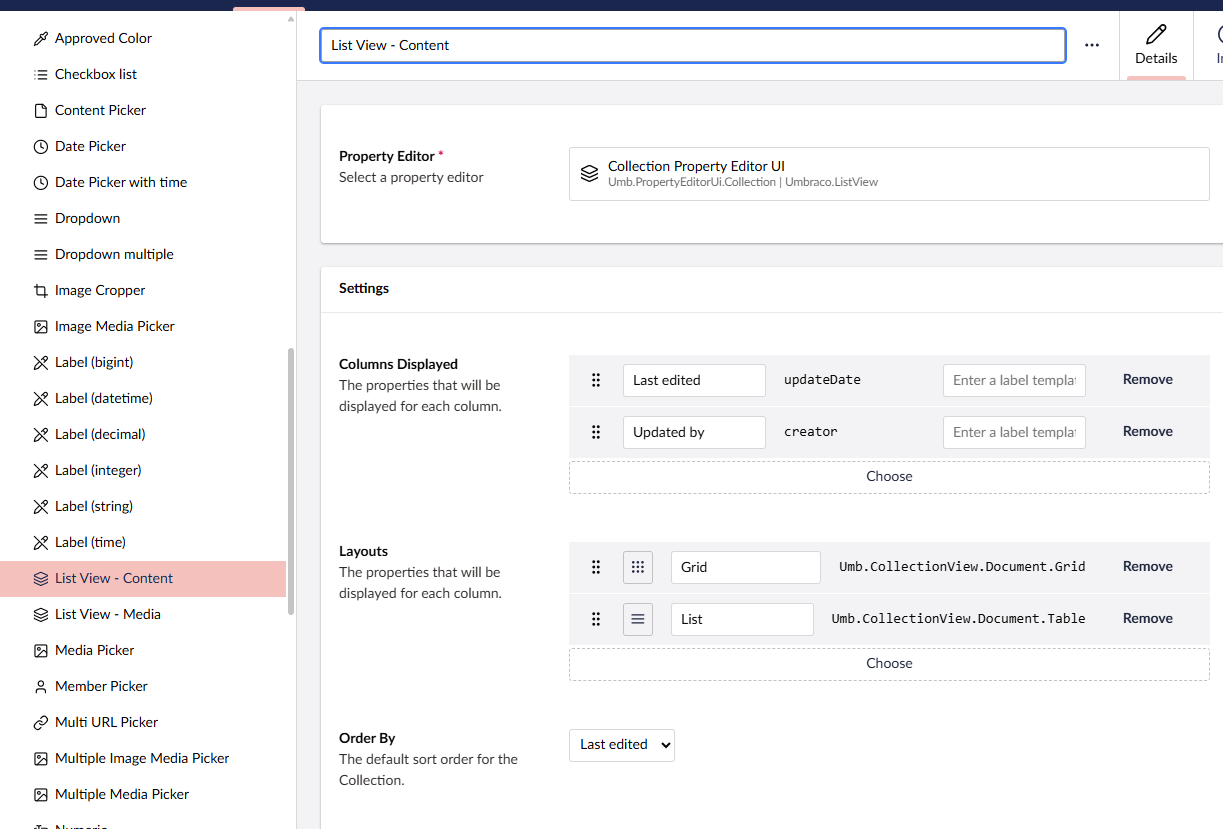Screen dimensions: 1223x829
Task: Click the Image Cropper crop icon
Action: (41, 290)
